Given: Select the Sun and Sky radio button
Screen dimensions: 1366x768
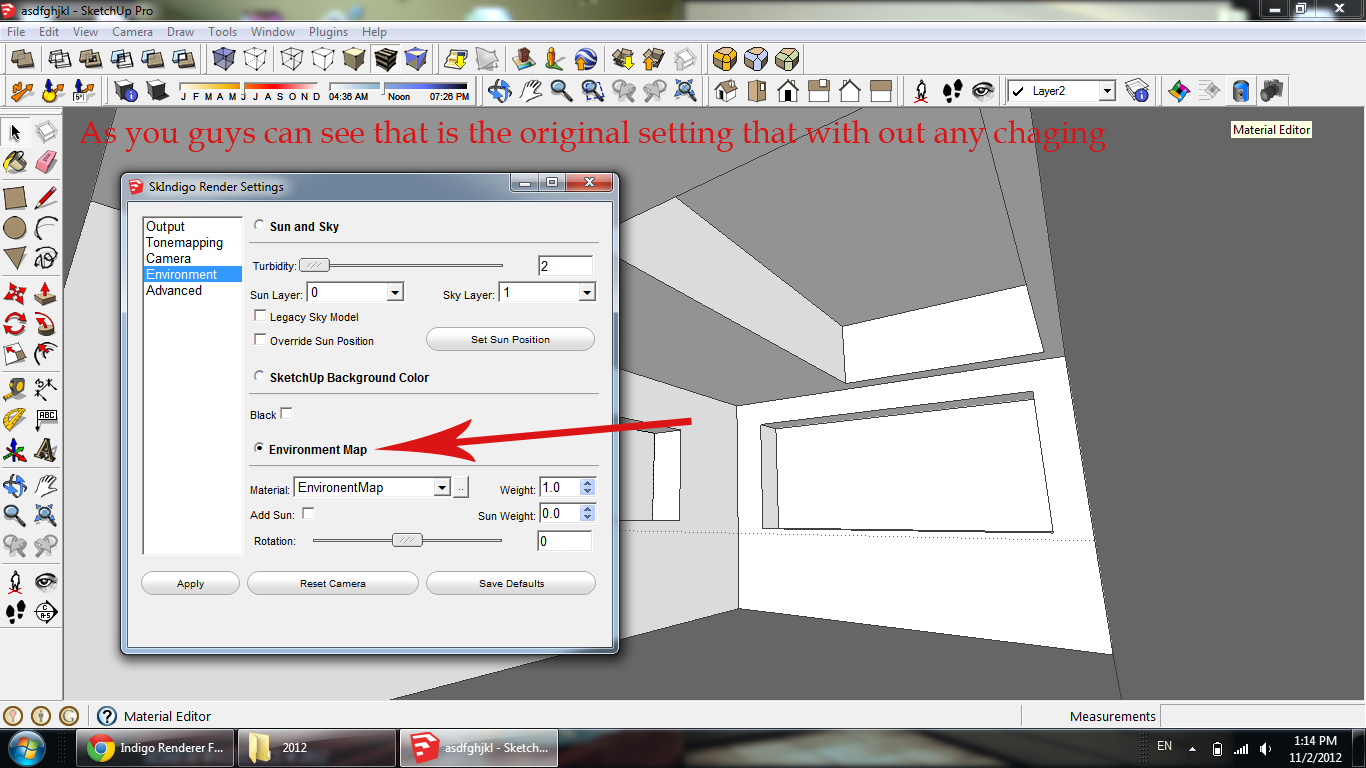Looking at the screenshot, I should tap(260, 226).
